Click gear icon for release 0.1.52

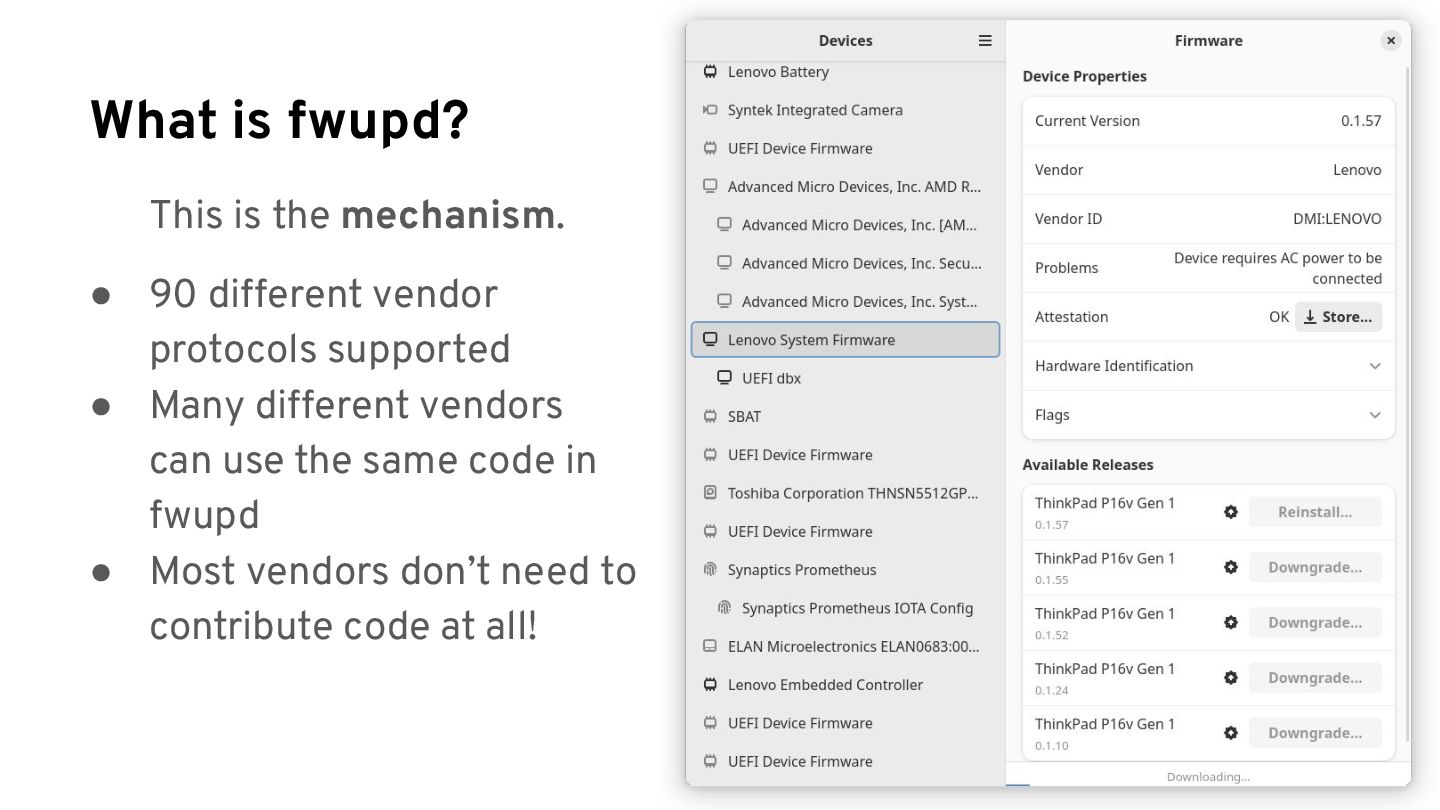[x=1231, y=622]
